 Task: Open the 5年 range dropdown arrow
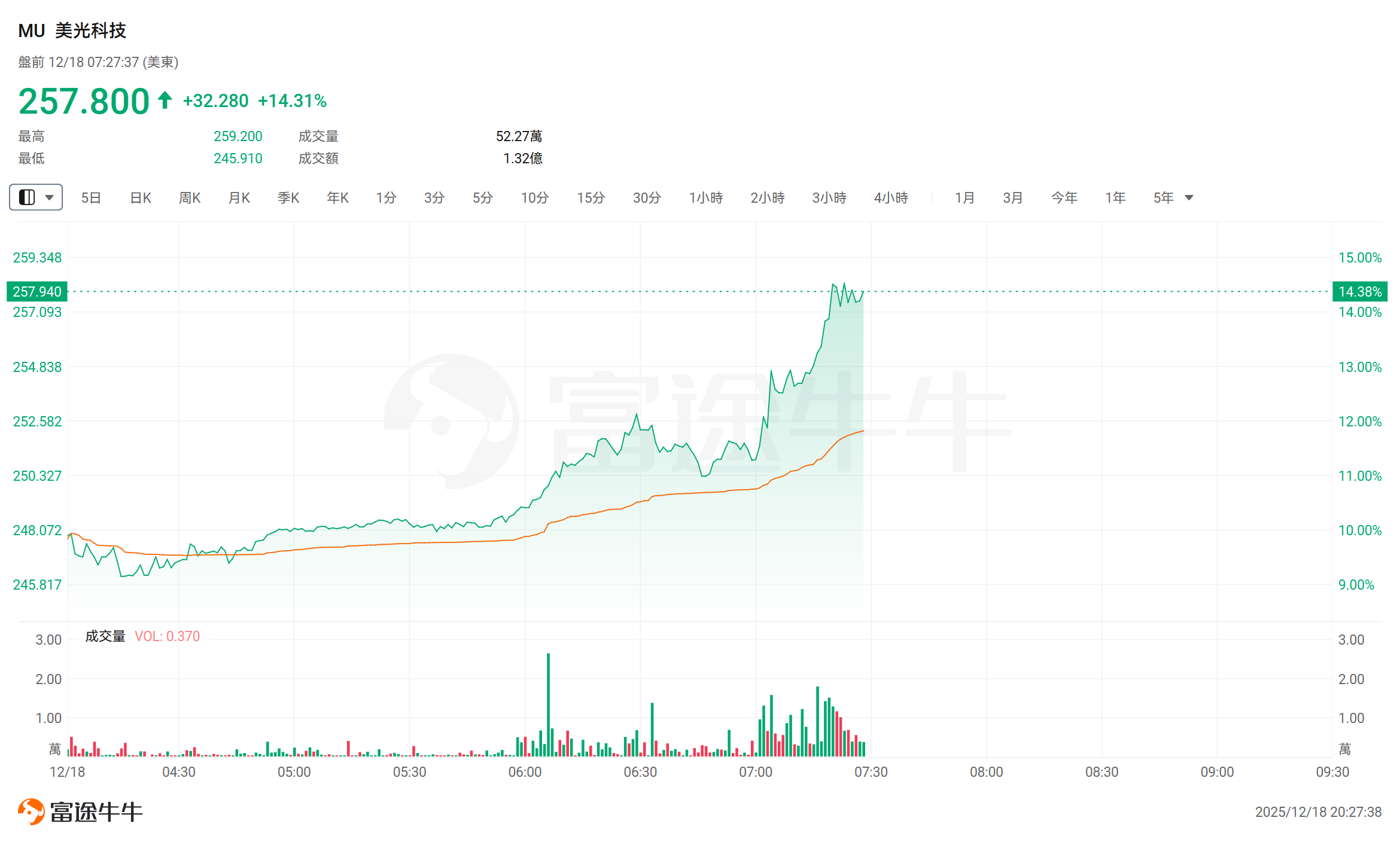pyautogui.click(x=1189, y=197)
